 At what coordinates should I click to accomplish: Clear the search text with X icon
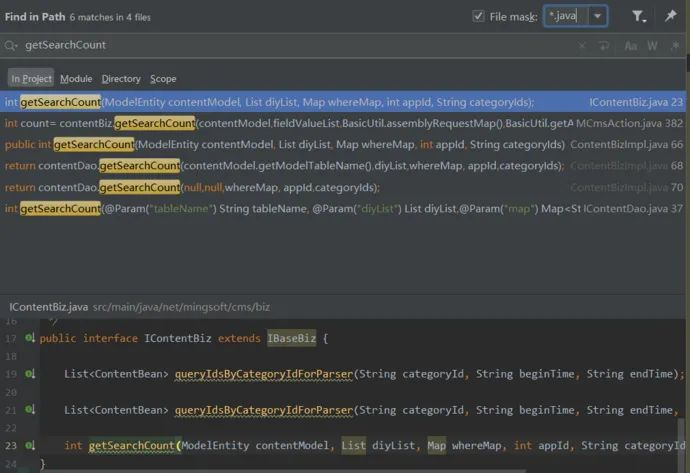(x=582, y=46)
